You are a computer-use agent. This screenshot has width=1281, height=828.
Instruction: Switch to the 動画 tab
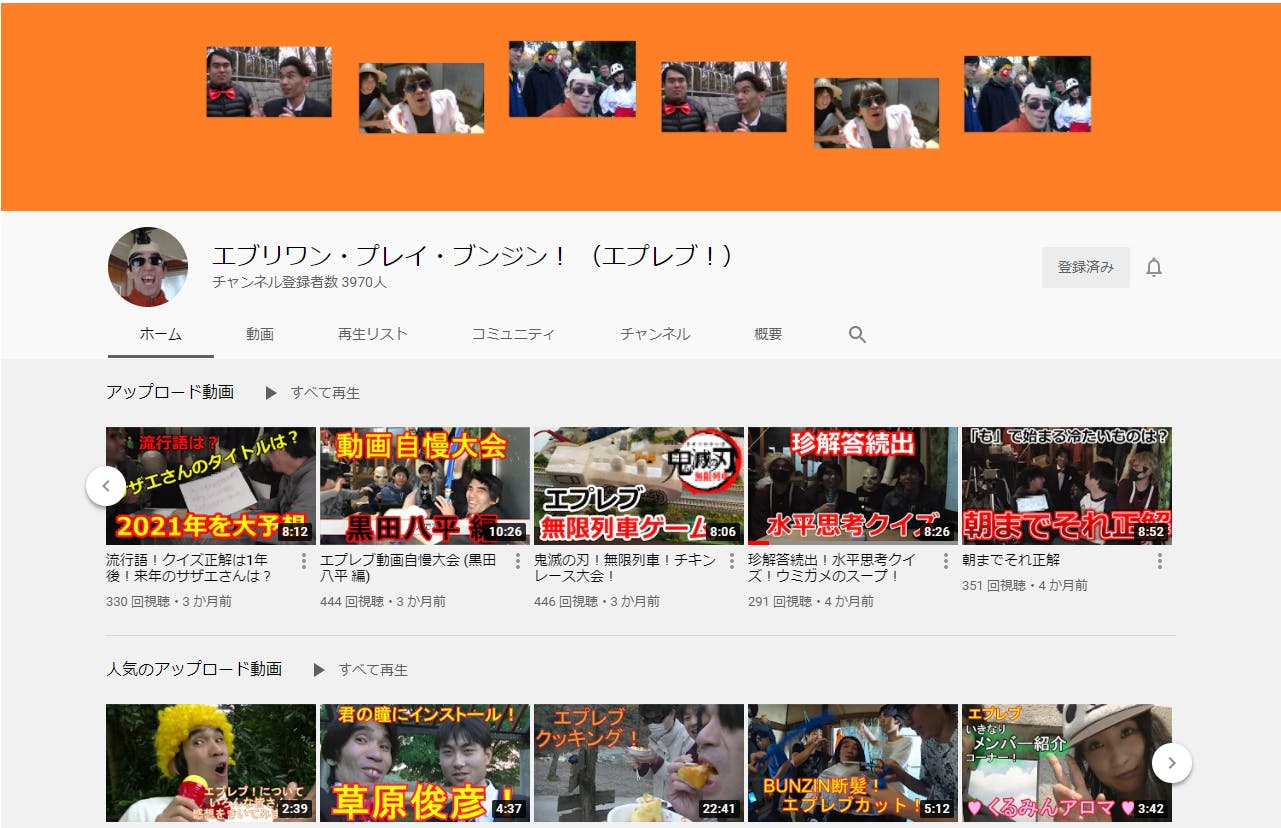coord(260,334)
